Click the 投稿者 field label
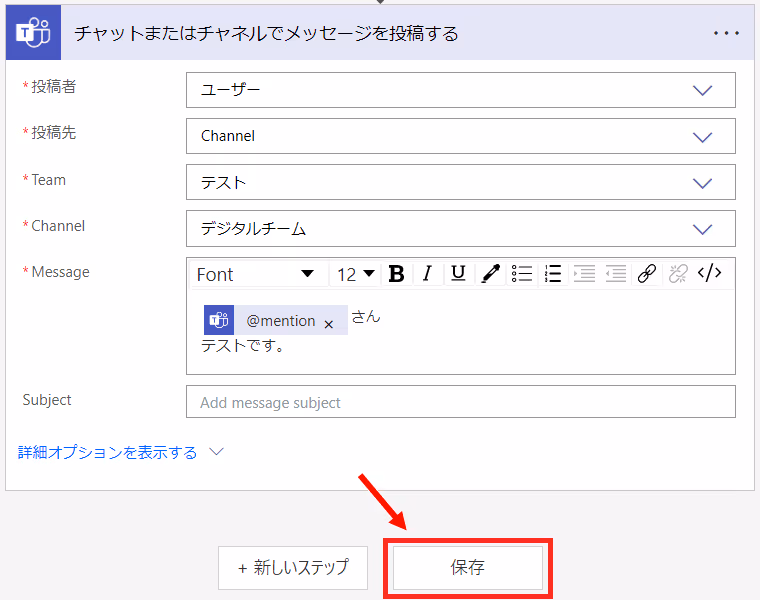760x600 pixels. pos(53,87)
